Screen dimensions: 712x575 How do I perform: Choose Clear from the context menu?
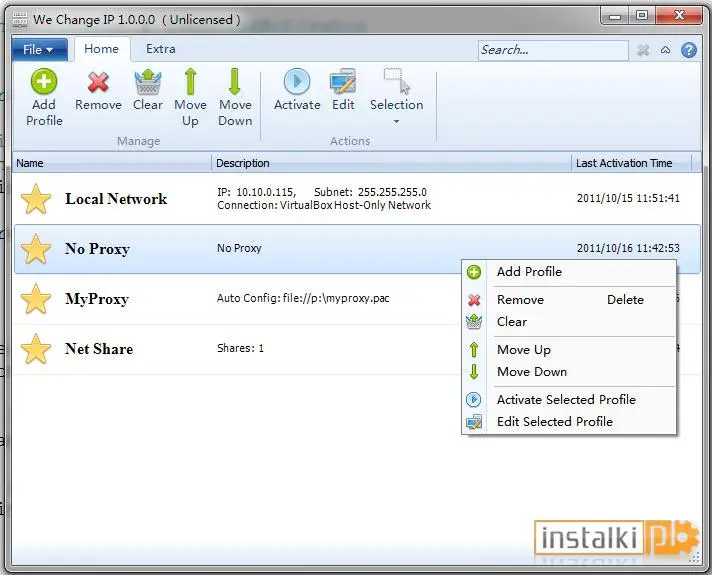(x=569, y=322)
